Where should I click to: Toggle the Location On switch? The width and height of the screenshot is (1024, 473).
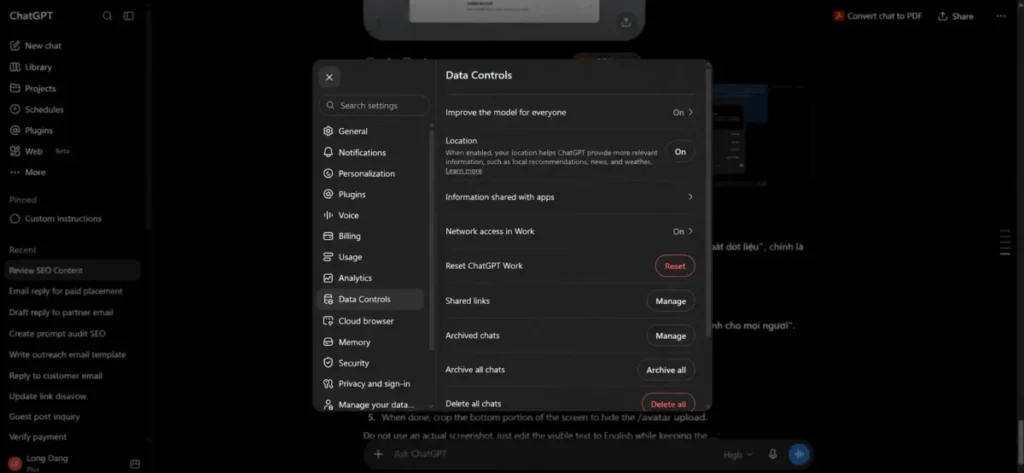click(680, 152)
